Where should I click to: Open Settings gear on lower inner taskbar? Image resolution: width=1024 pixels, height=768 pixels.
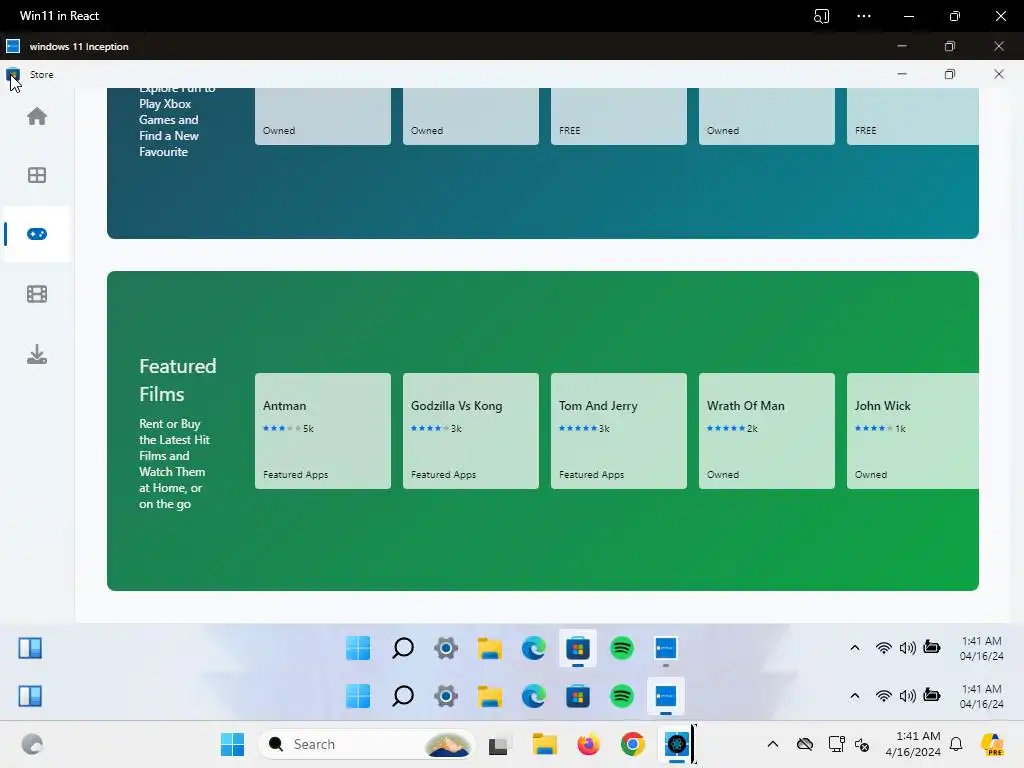[x=446, y=696]
